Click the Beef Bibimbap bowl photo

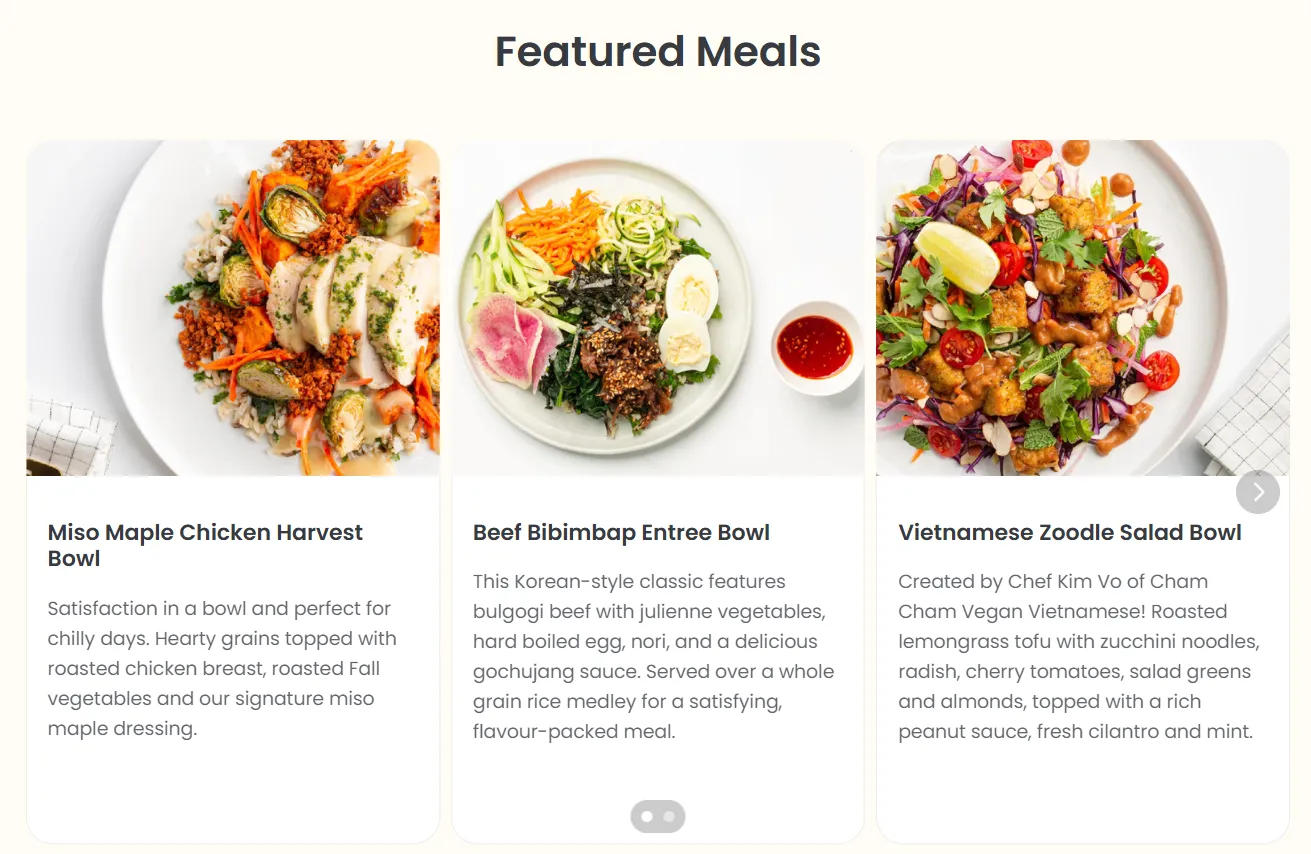(658, 308)
